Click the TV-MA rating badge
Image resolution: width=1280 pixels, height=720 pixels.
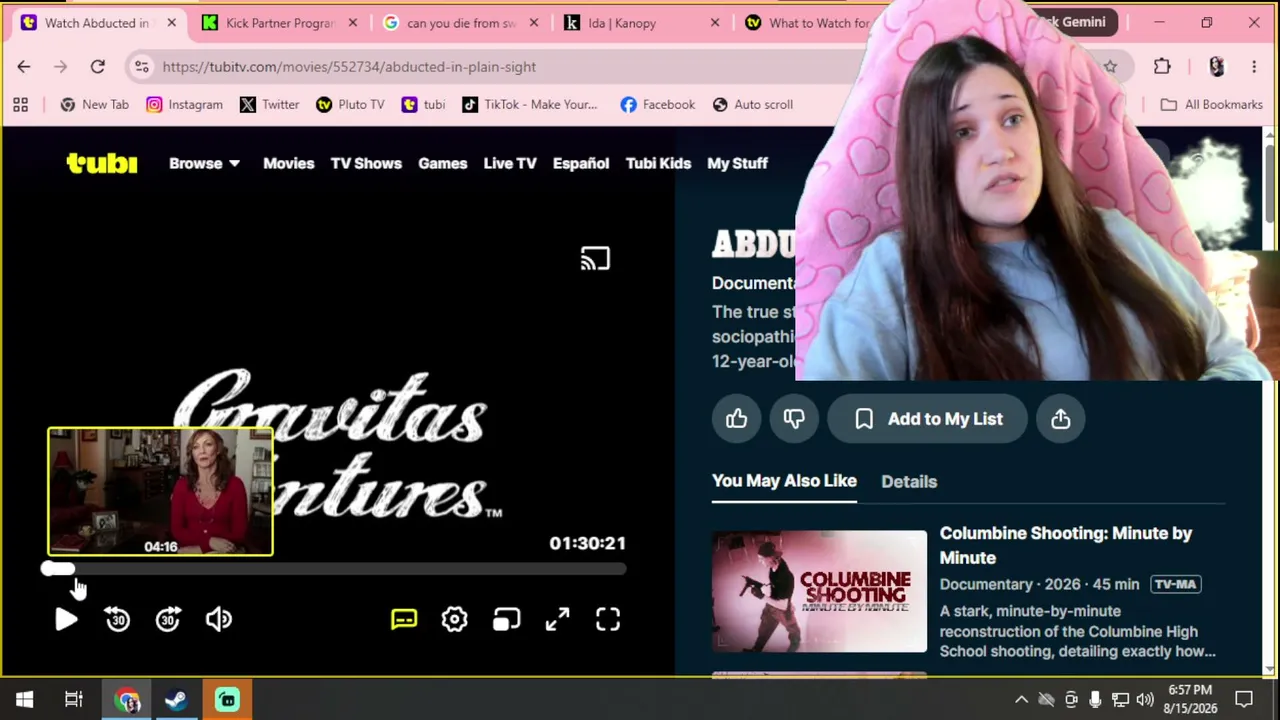pyautogui.click(x=1174, y=584)
